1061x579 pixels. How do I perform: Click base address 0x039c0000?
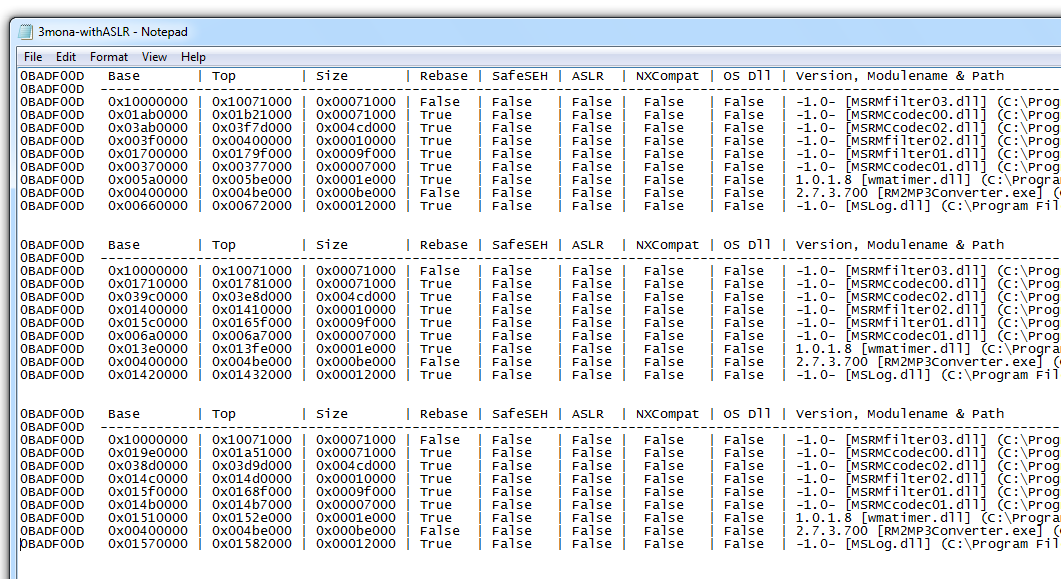pyautogui.click(x=148, y=297)
